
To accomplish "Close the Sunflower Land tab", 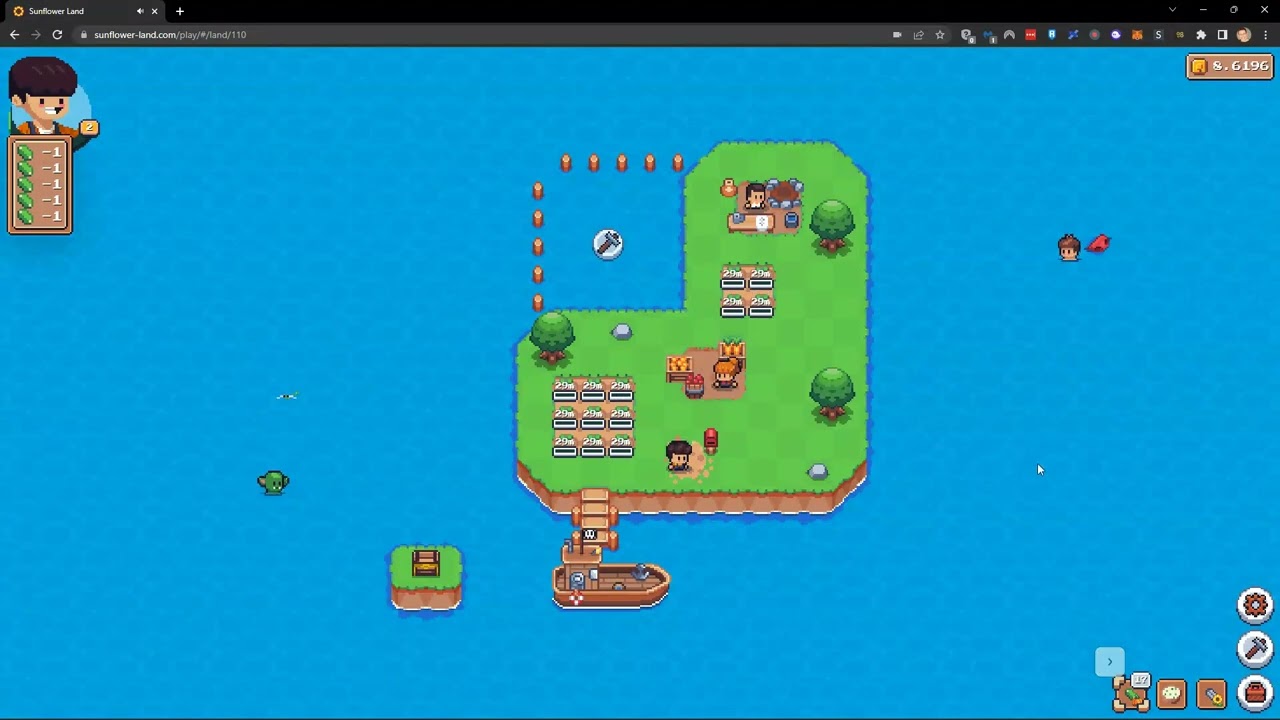I will [154, 11].
